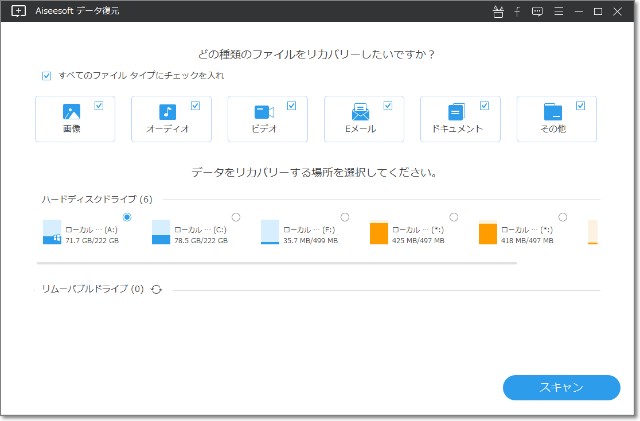Toggle the check-all file types checkbox

pos(46,75)
